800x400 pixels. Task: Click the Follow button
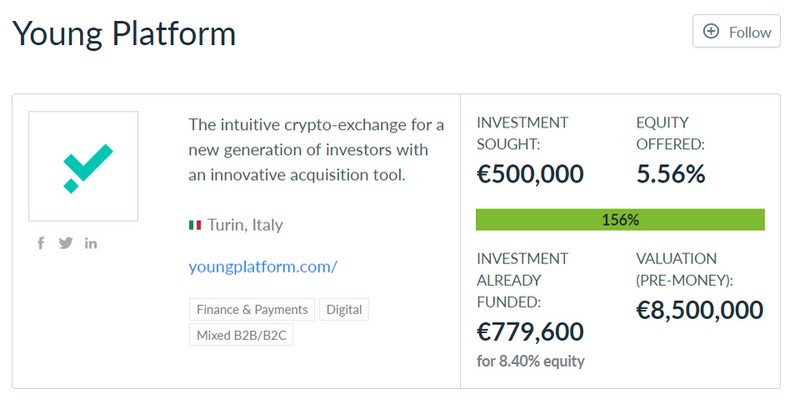736,31
